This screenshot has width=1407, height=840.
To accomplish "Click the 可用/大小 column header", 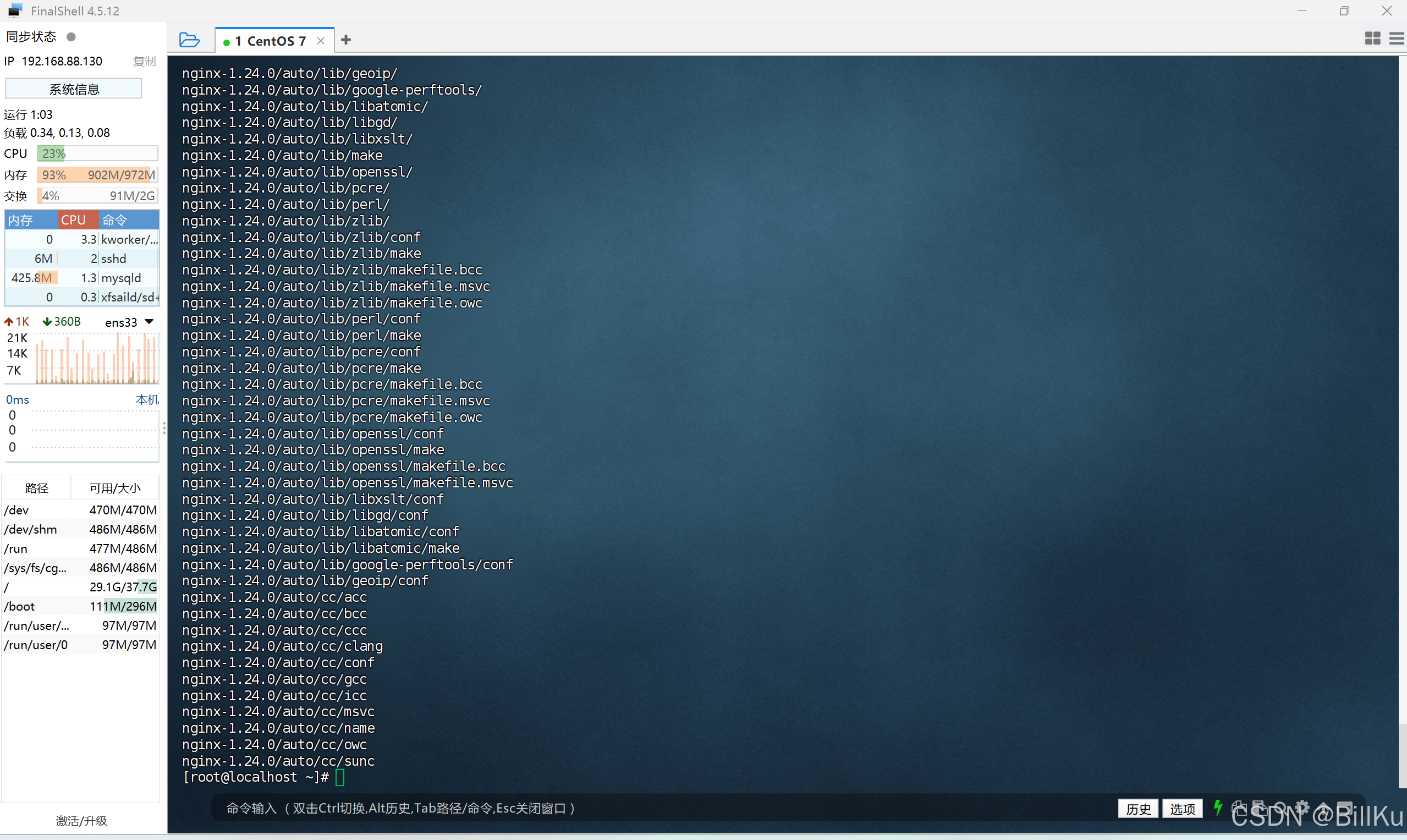I will pos(115,488).
